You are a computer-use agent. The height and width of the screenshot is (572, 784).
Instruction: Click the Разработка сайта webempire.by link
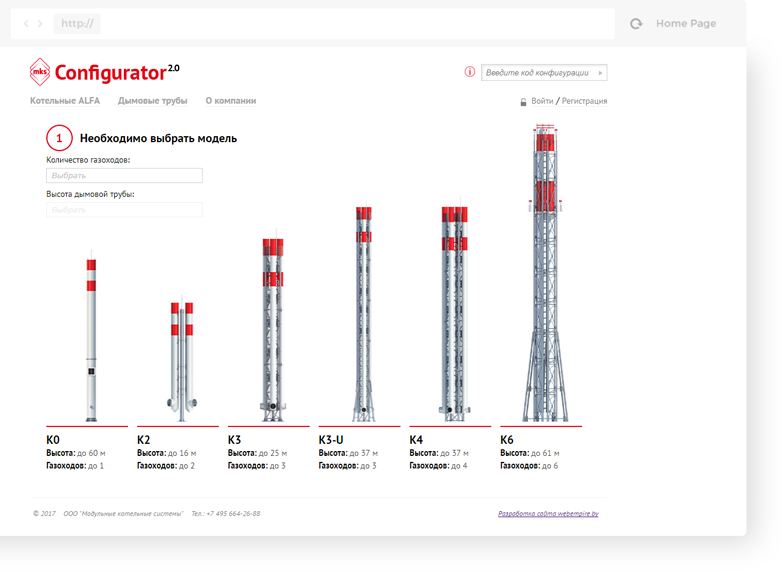click(x=548, y=514)
